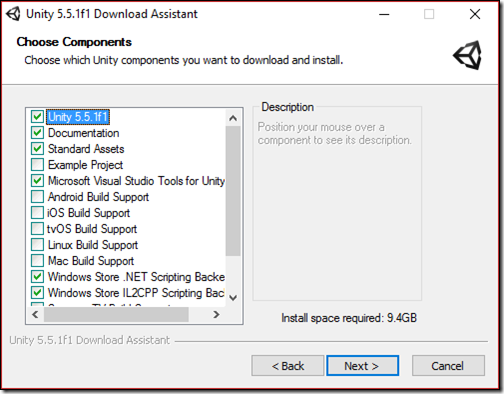Select the iOS Build Support label

pos(89,213)
